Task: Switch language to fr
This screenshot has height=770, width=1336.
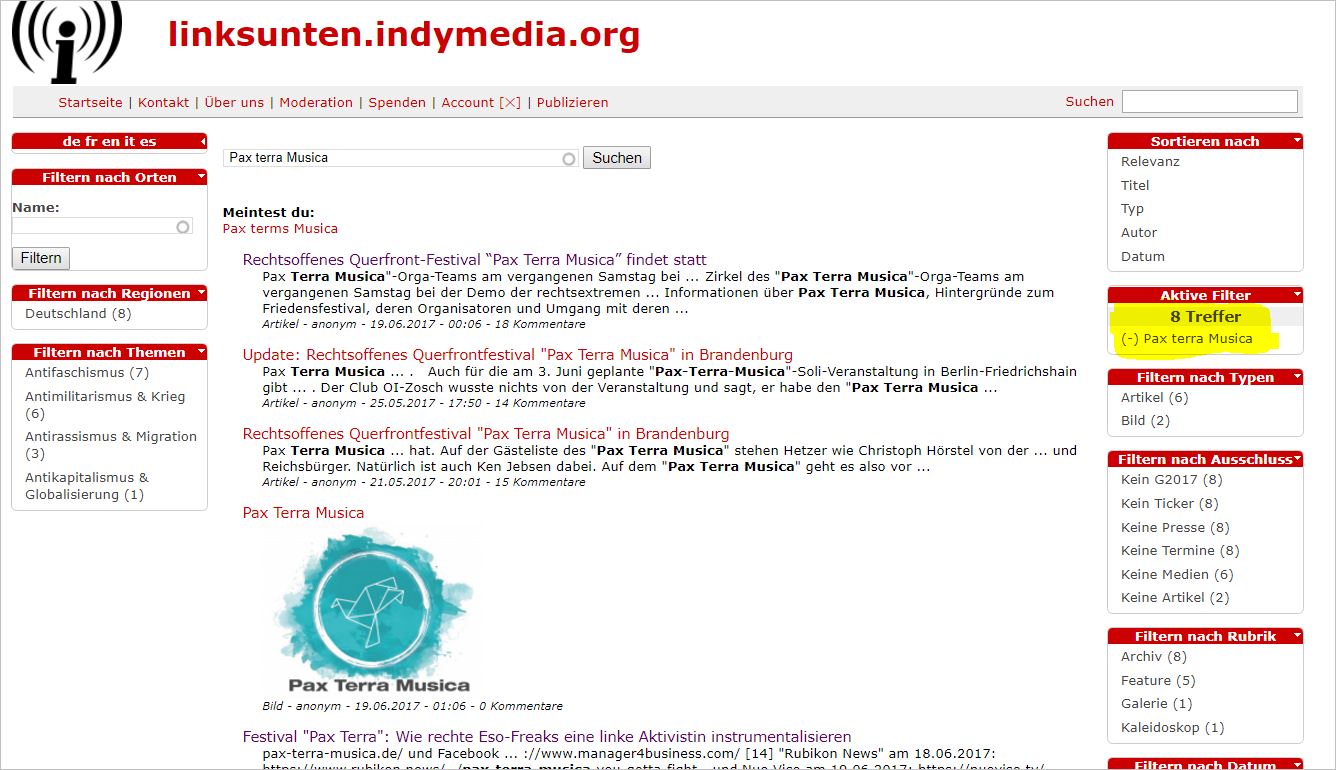Action: click(x=91, y=141)
